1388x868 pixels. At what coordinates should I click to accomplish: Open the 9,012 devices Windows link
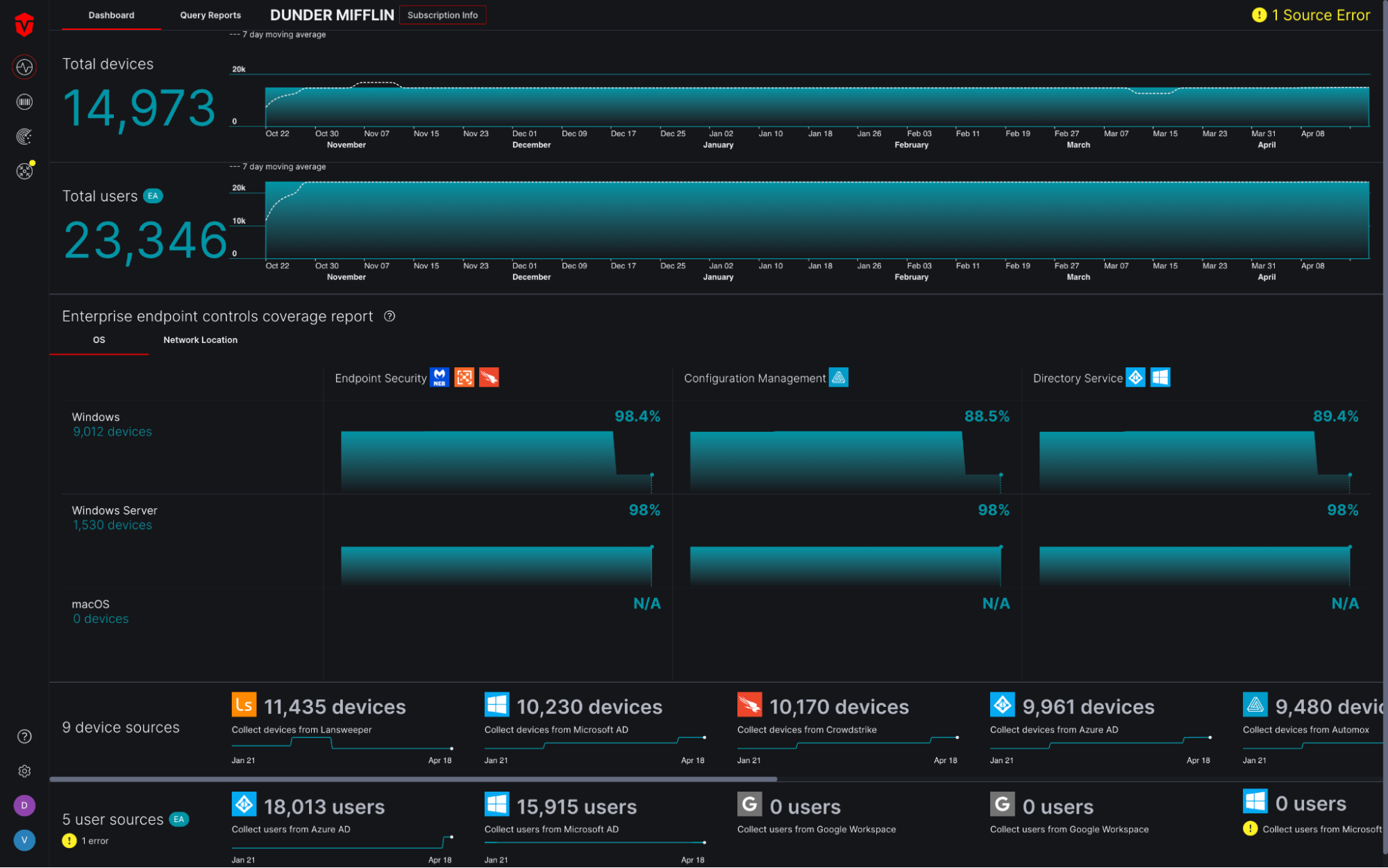click(x=112, y=432)
